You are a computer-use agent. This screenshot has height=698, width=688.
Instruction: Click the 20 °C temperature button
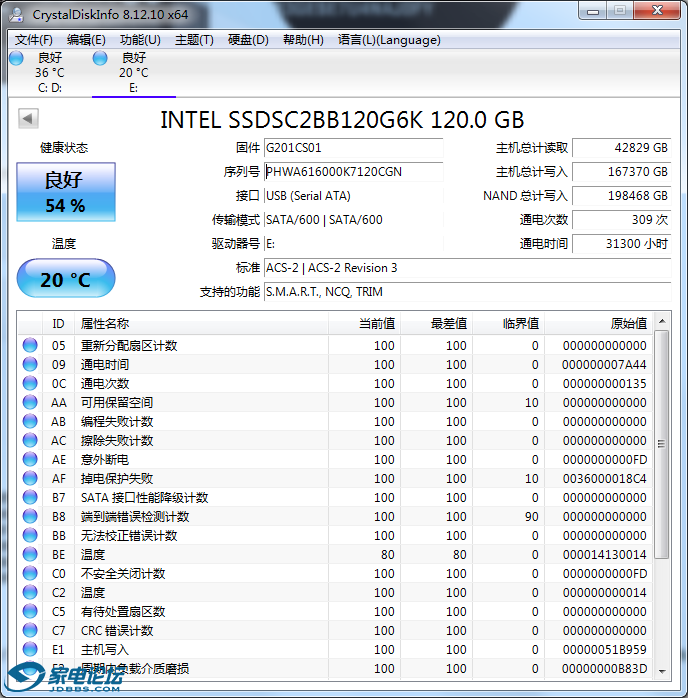(x=66, y=278)
